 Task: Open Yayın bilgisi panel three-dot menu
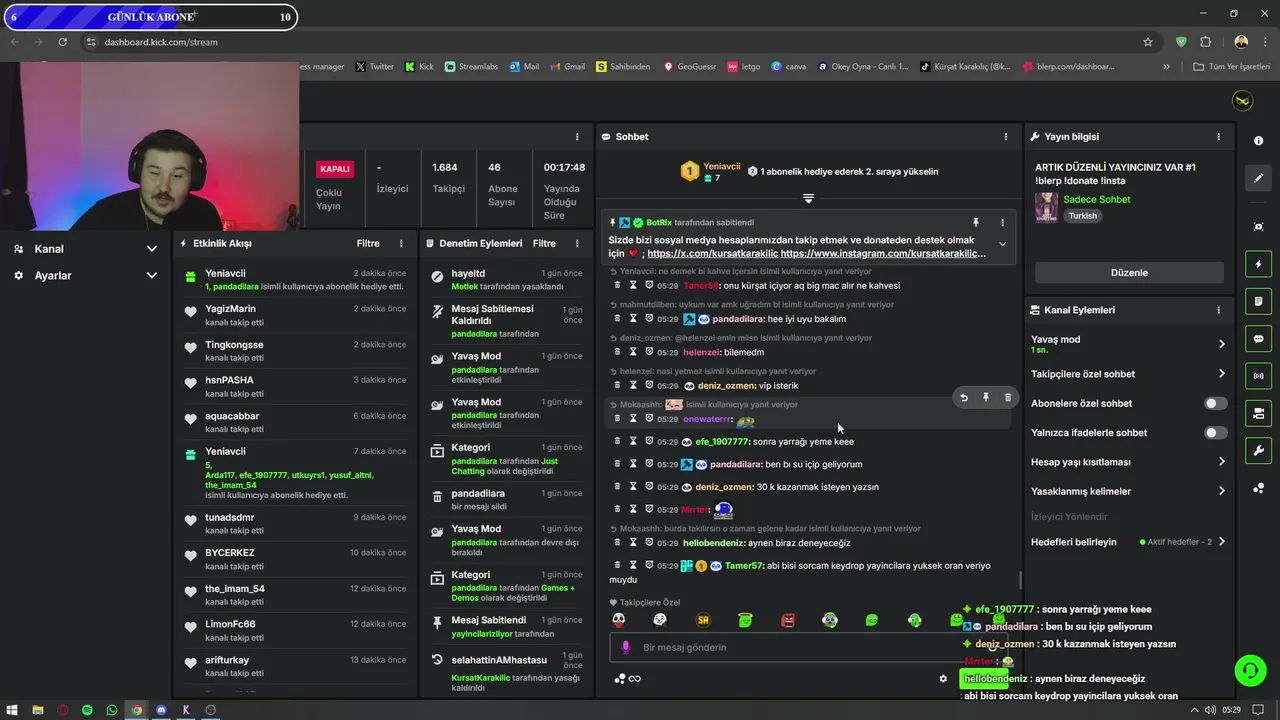pos(1218,137)
